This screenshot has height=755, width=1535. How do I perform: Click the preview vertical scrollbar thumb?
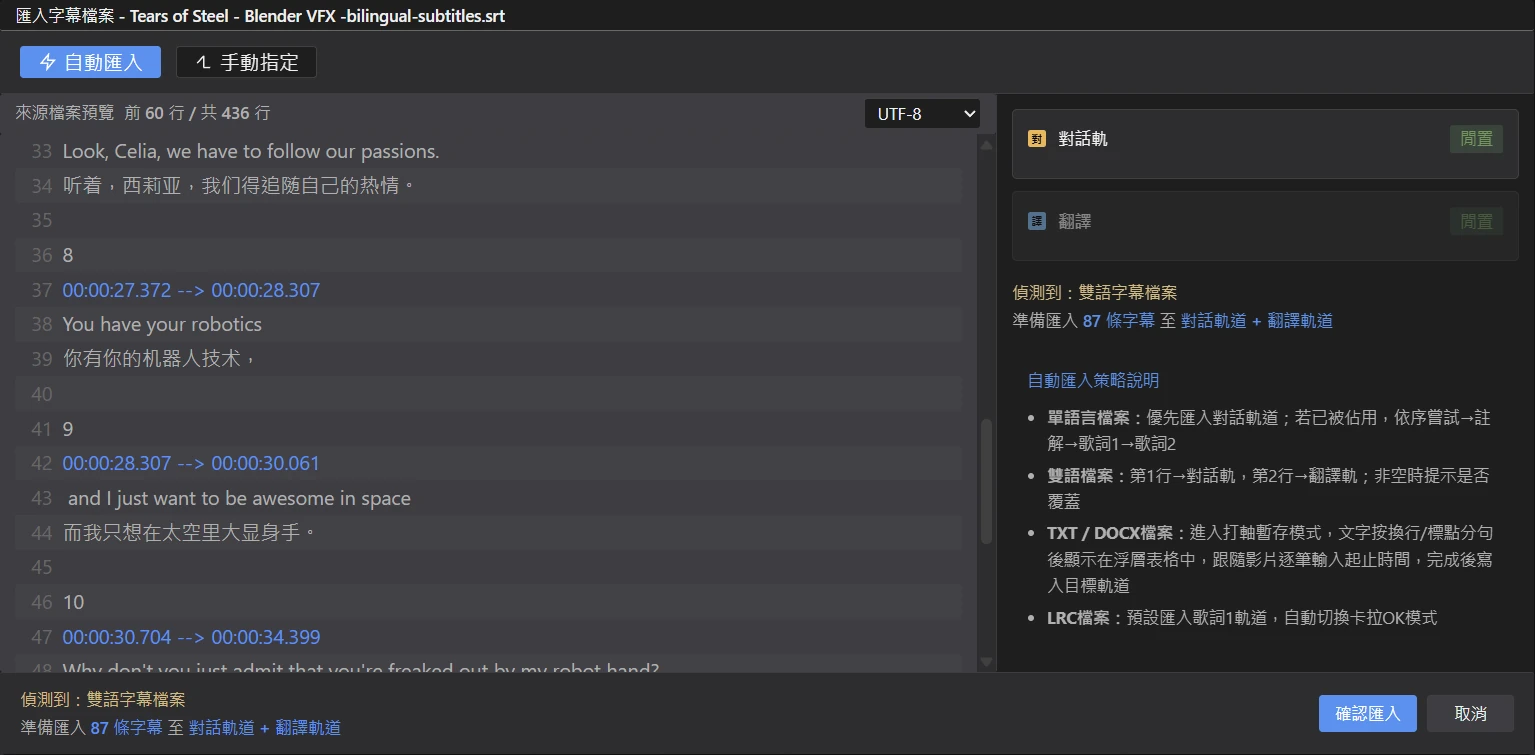pos(987,482)
